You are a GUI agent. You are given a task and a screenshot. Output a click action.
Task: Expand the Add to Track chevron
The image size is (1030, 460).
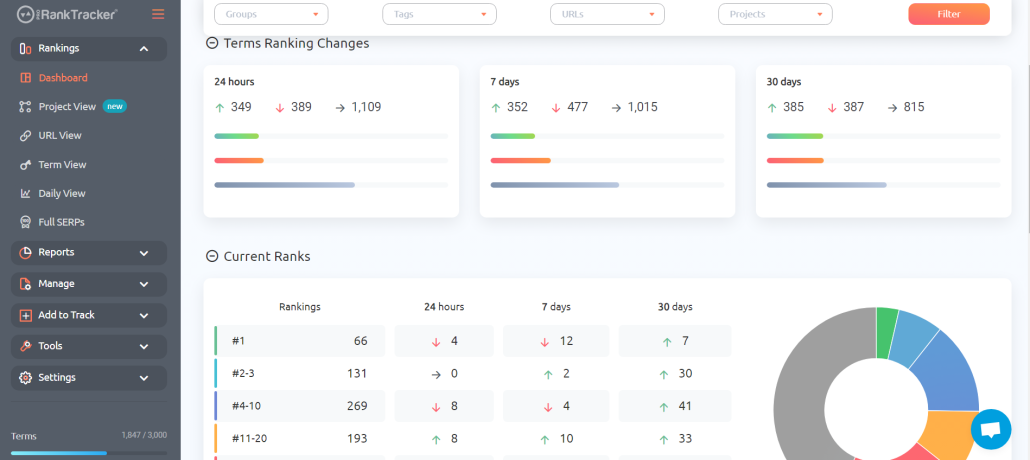tap(144, 316)
